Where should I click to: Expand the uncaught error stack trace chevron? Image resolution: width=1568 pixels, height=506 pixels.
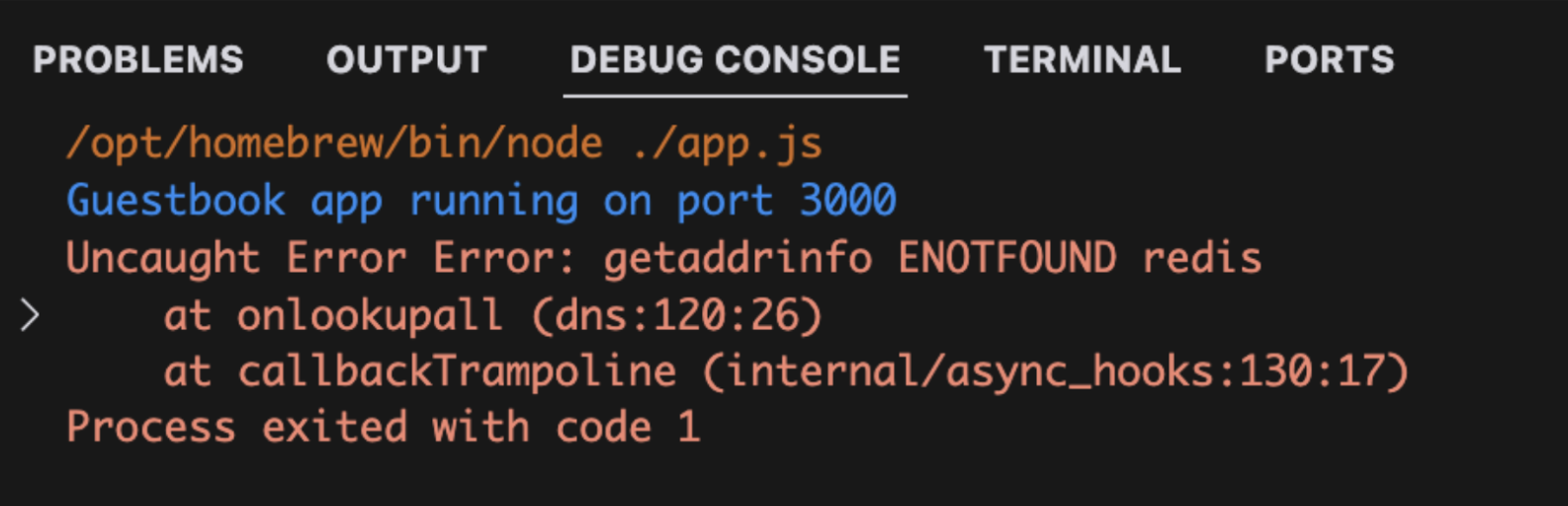[31, 315]
